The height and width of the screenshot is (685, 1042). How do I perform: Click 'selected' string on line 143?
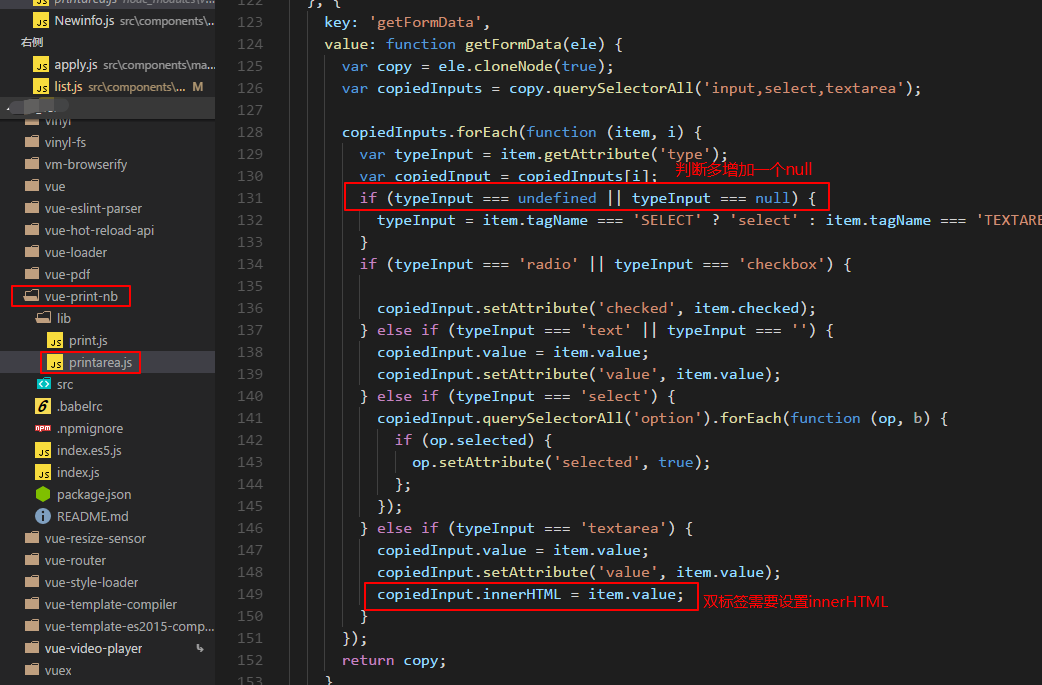coord(597,462)
